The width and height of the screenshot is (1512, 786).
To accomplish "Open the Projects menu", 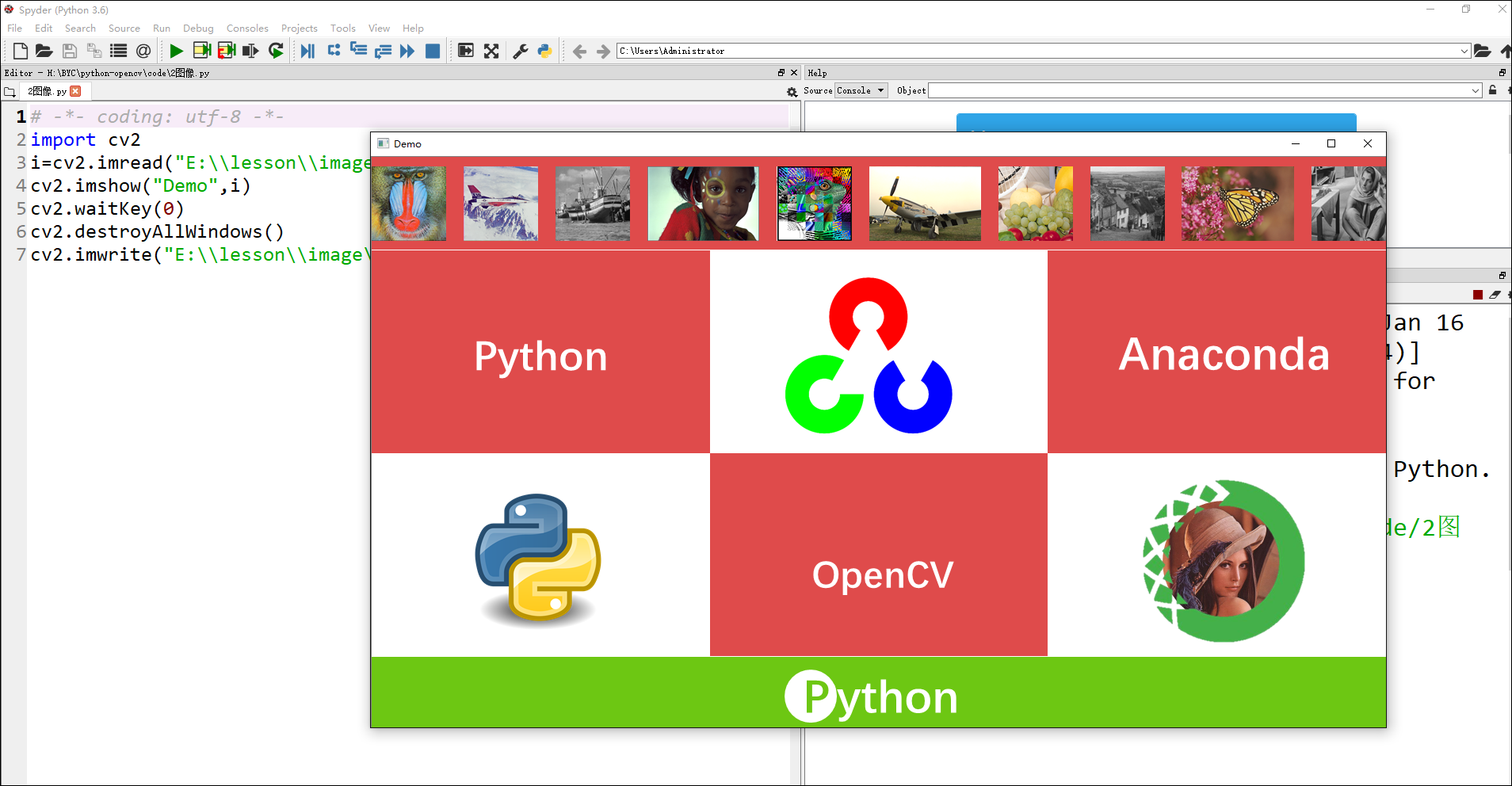I will [299, 28].
